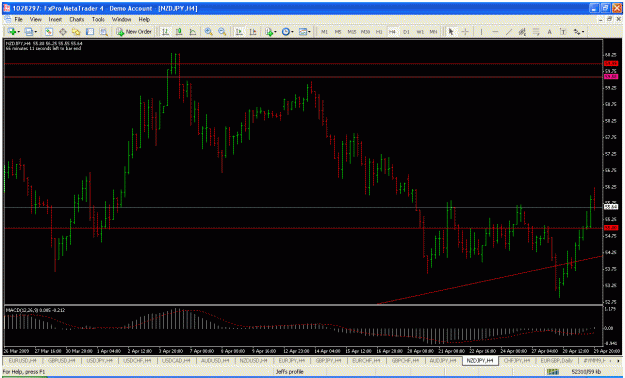
Task: Select the Equidistant Channel tool
Action: [x=523, y=32]
